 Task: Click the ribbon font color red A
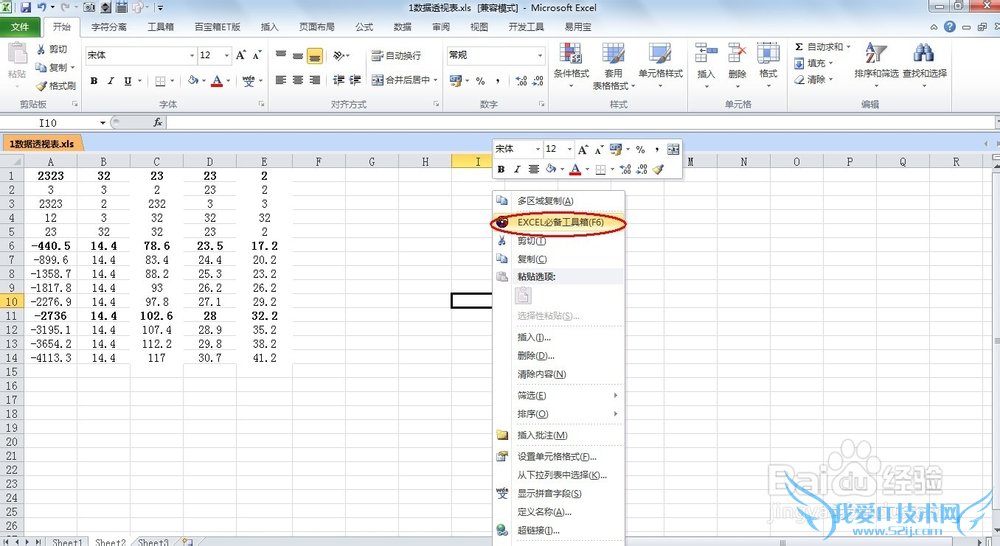(x=217, y=80)
